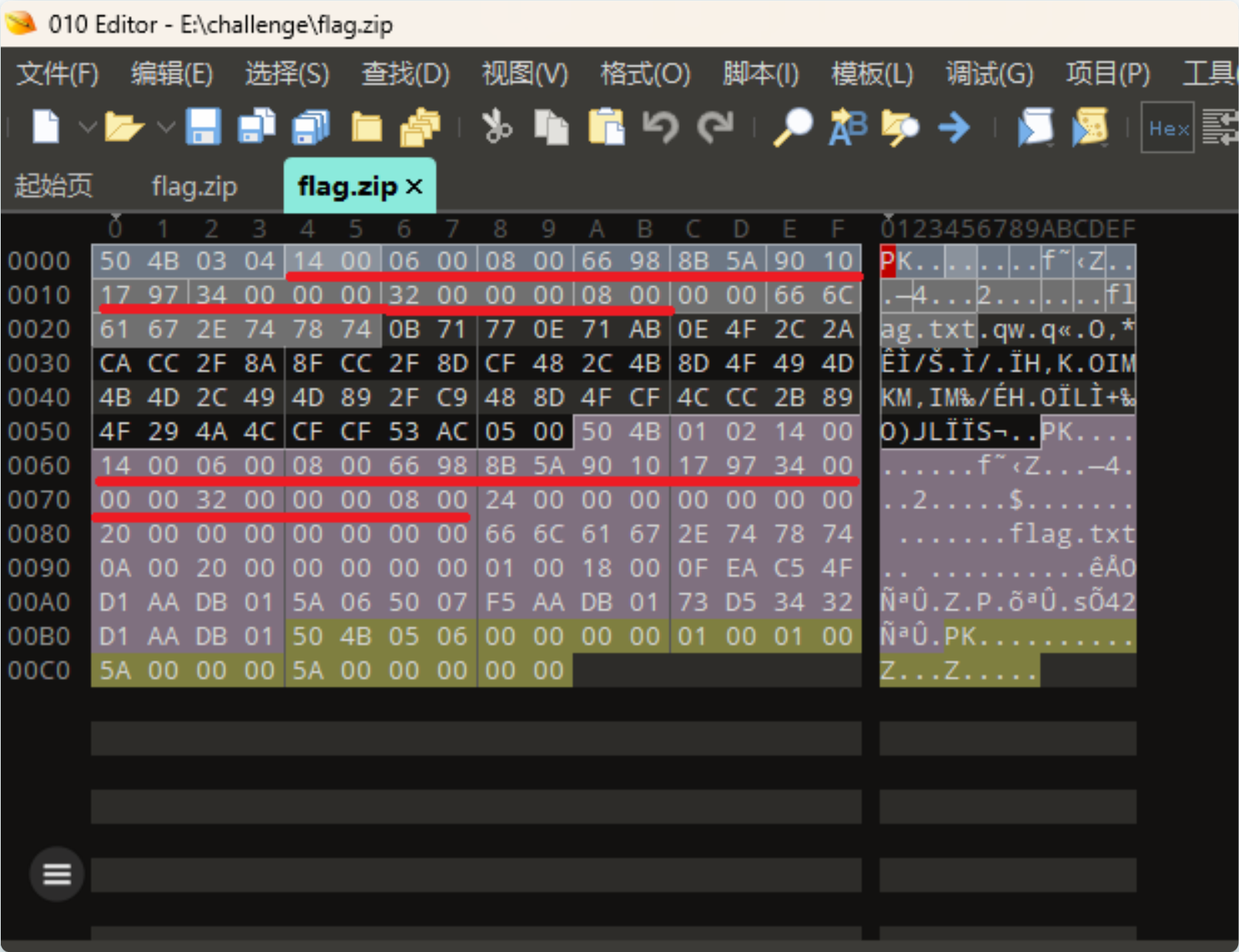Click ASCII text 'ag.txt' on row 0020
The image size is (1239, 952).
[929, 329]
